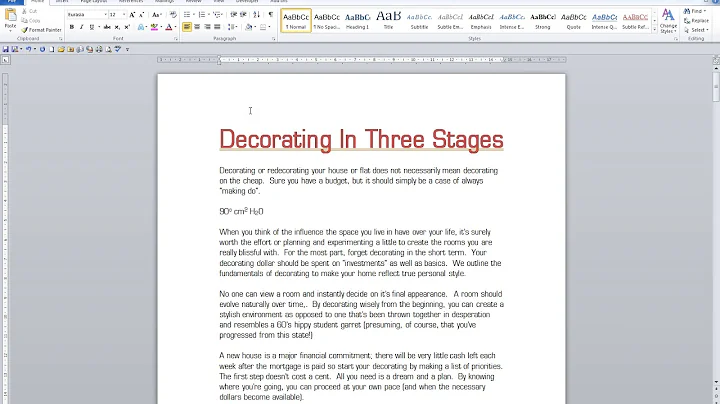Click Spelling check icon in Quick Access Toolbar
720x404 pixels.
118,49
